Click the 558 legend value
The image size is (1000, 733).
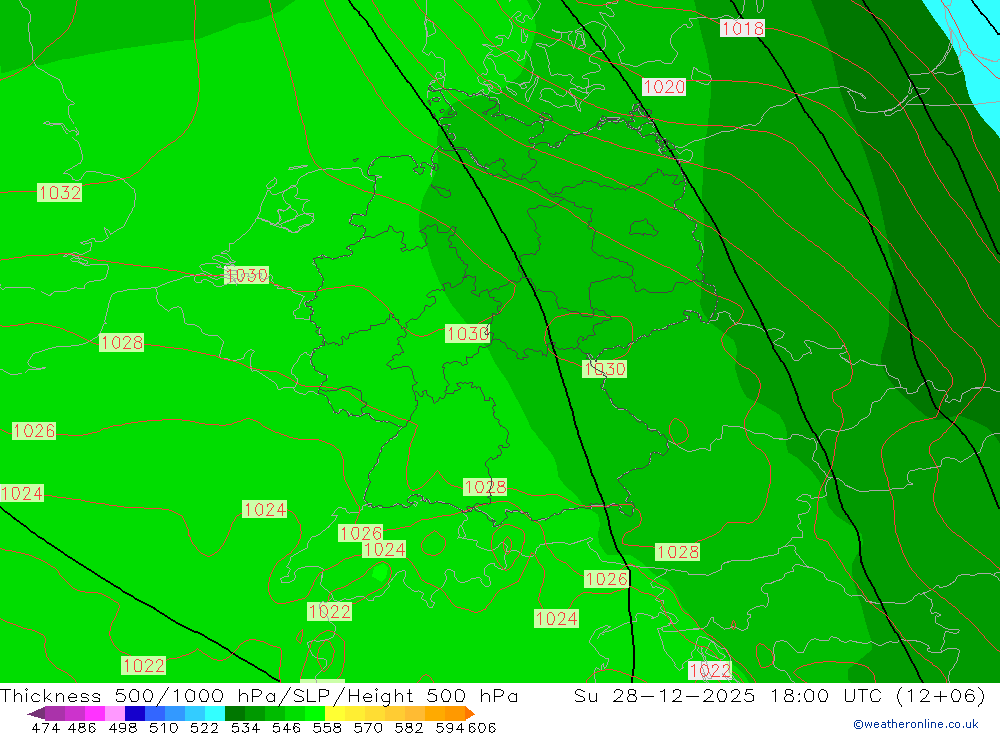pos(327,727)
